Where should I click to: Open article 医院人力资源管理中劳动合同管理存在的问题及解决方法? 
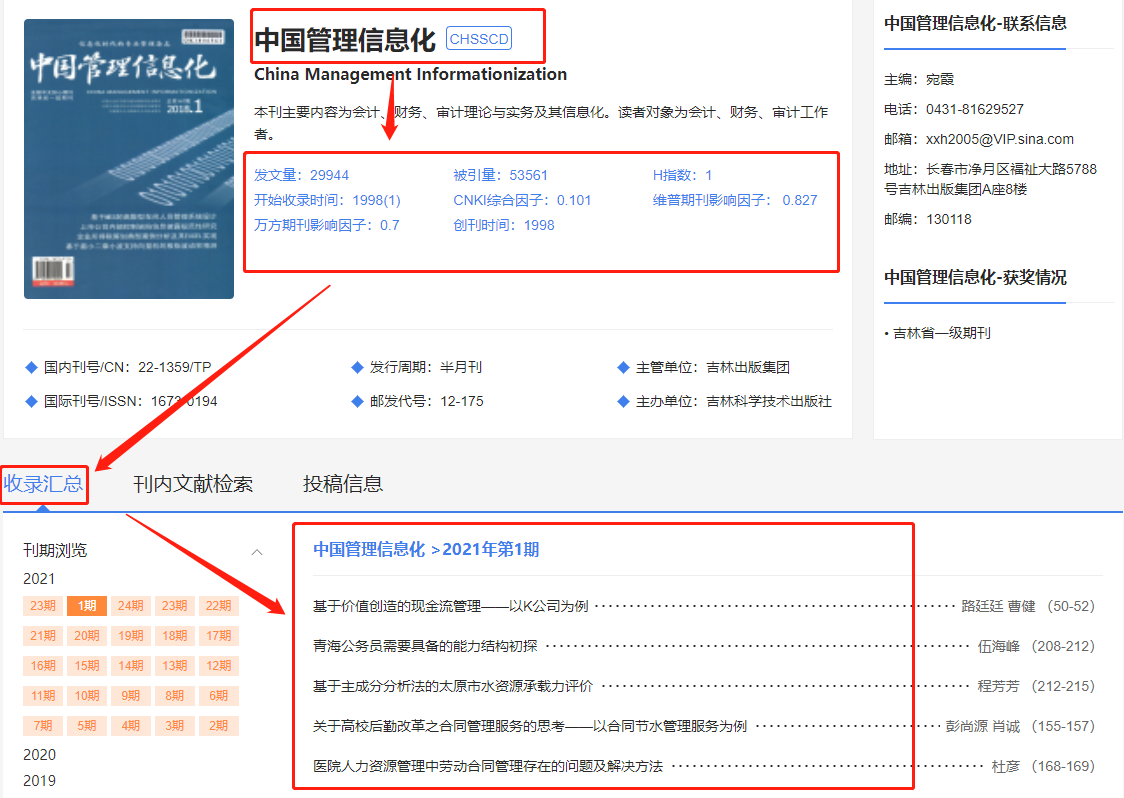click(488, 766)
